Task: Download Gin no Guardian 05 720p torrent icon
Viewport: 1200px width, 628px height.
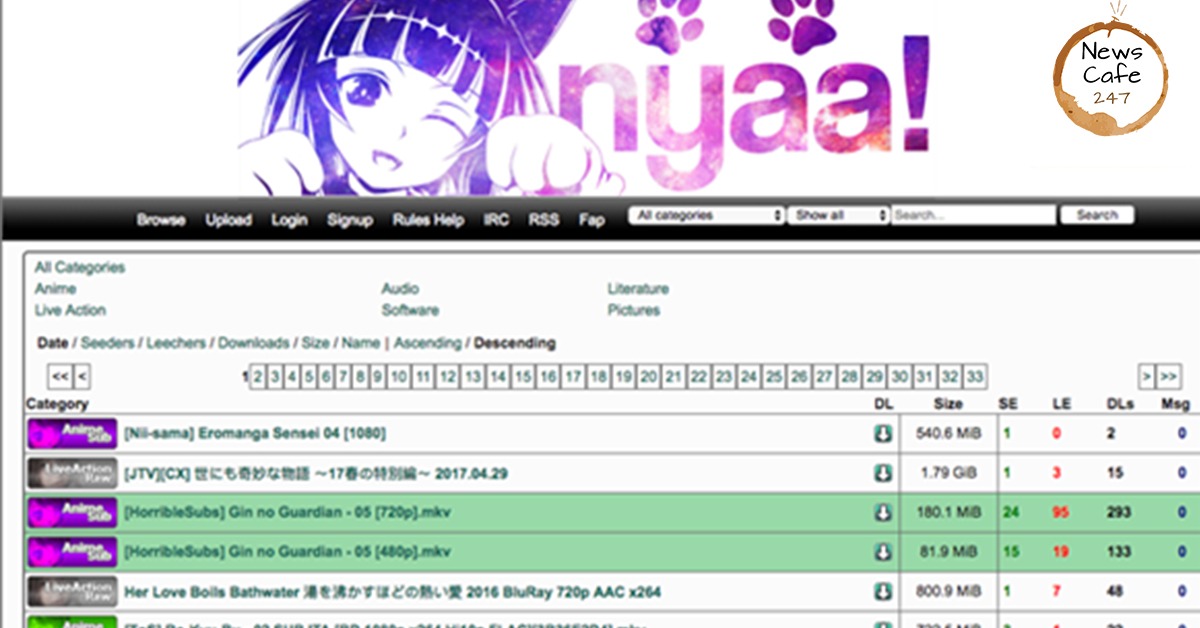Action: pos(883,512)
